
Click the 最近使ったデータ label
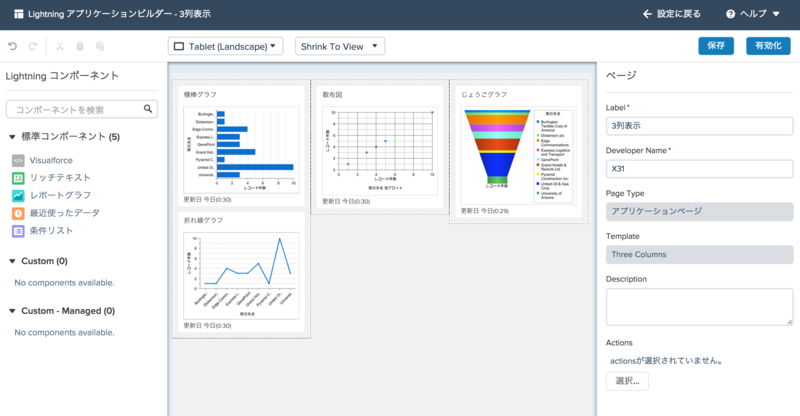click(64, 213)
